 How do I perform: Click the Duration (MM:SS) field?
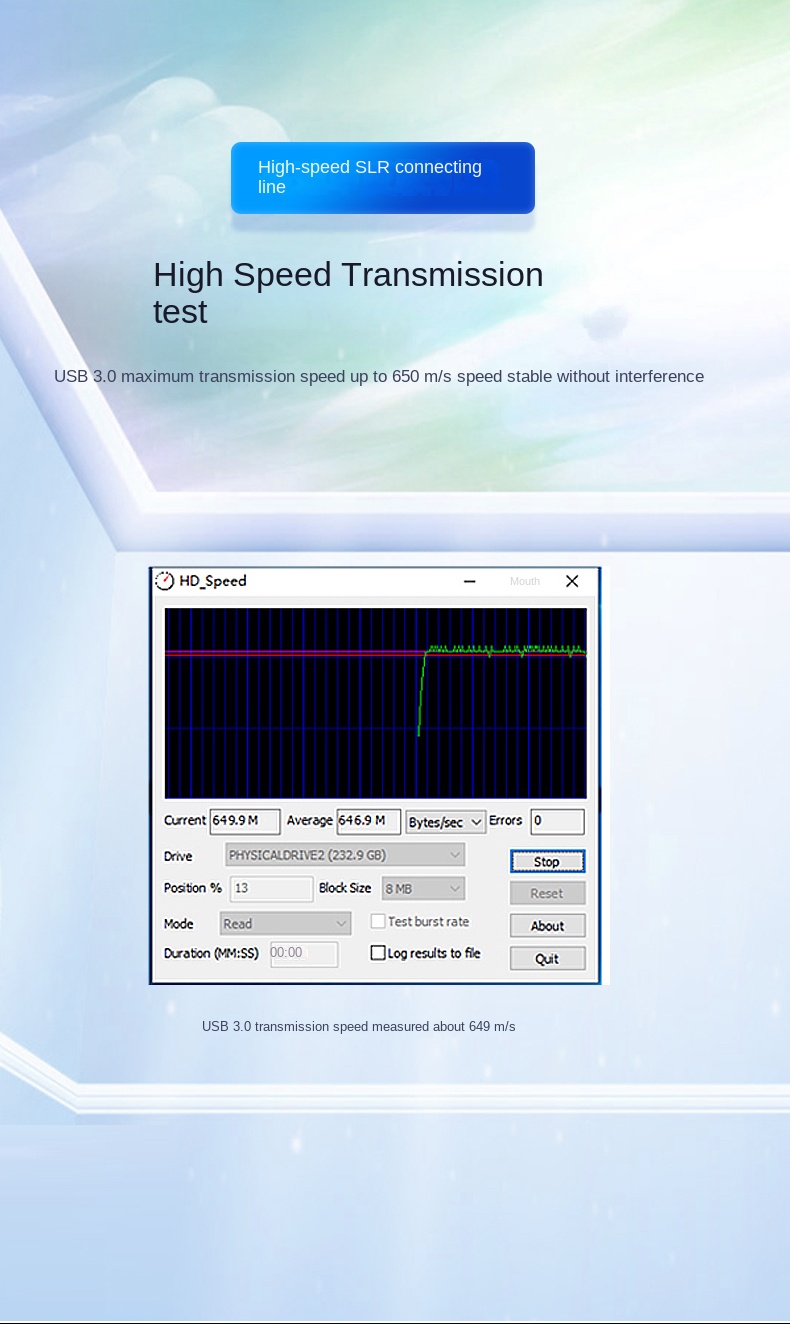(x=303, y=953)
